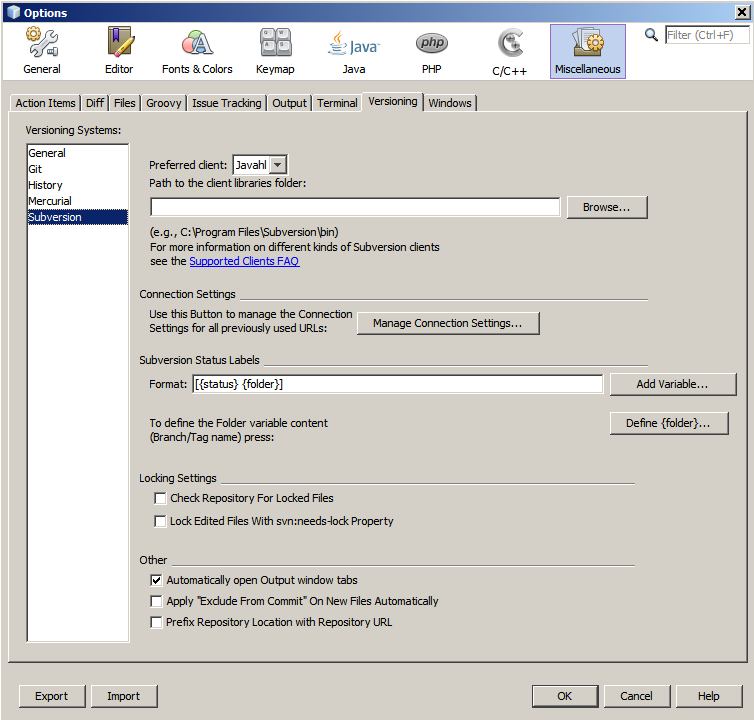
Task: Open the PHP options category
Action: 431,51
